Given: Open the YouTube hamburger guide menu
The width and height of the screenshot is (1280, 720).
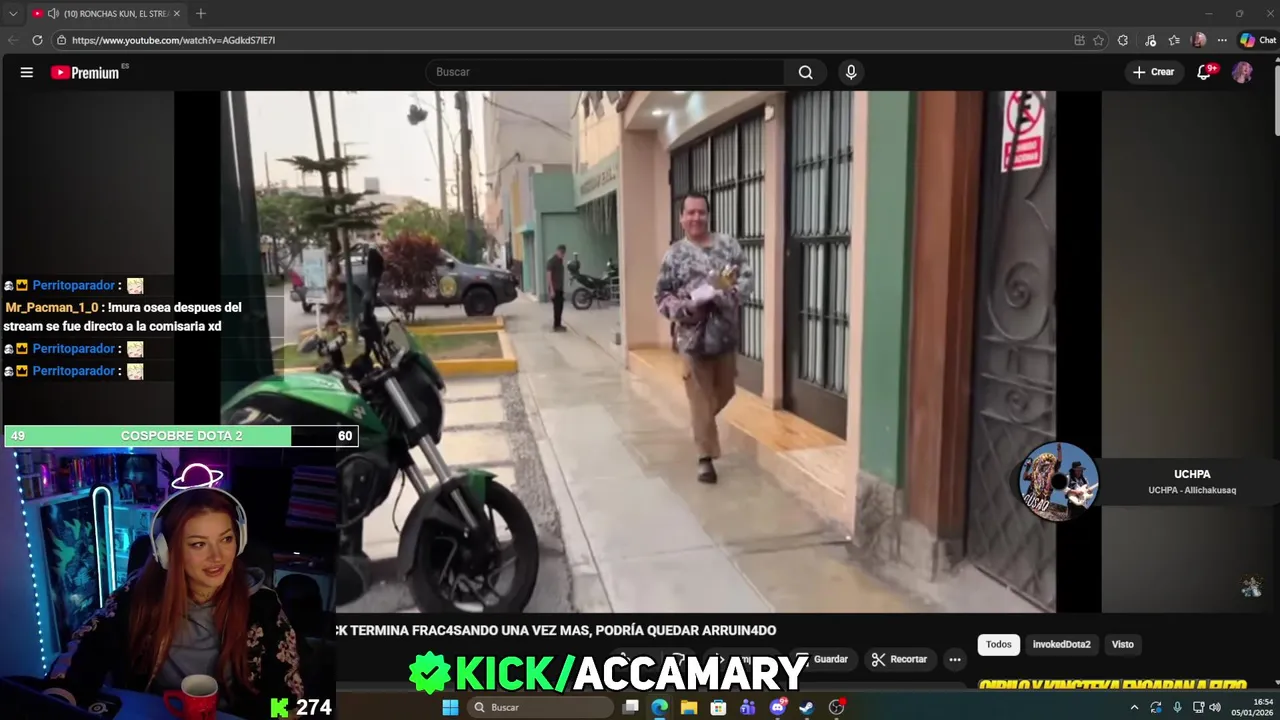Looking at the screenshot, I should (27, 72).
